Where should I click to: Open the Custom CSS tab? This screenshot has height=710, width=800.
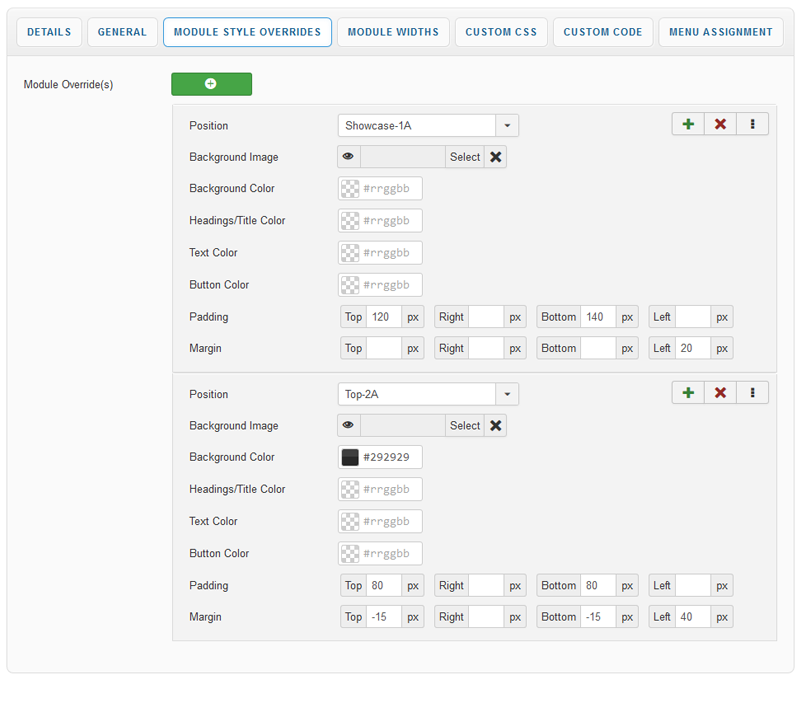[502, 32]
